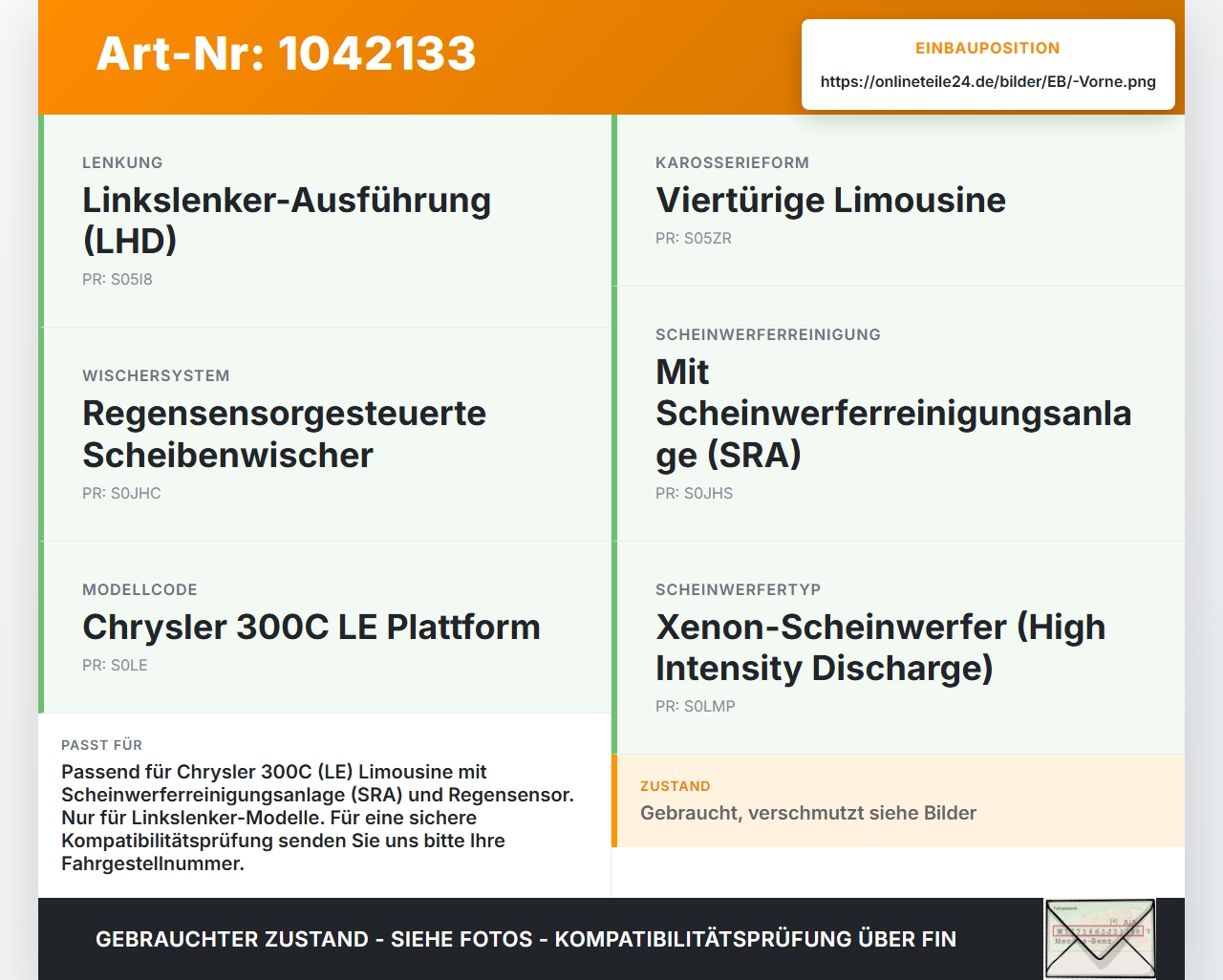
Task: Click PR code S05I8 text
Action: click(118, 280)
